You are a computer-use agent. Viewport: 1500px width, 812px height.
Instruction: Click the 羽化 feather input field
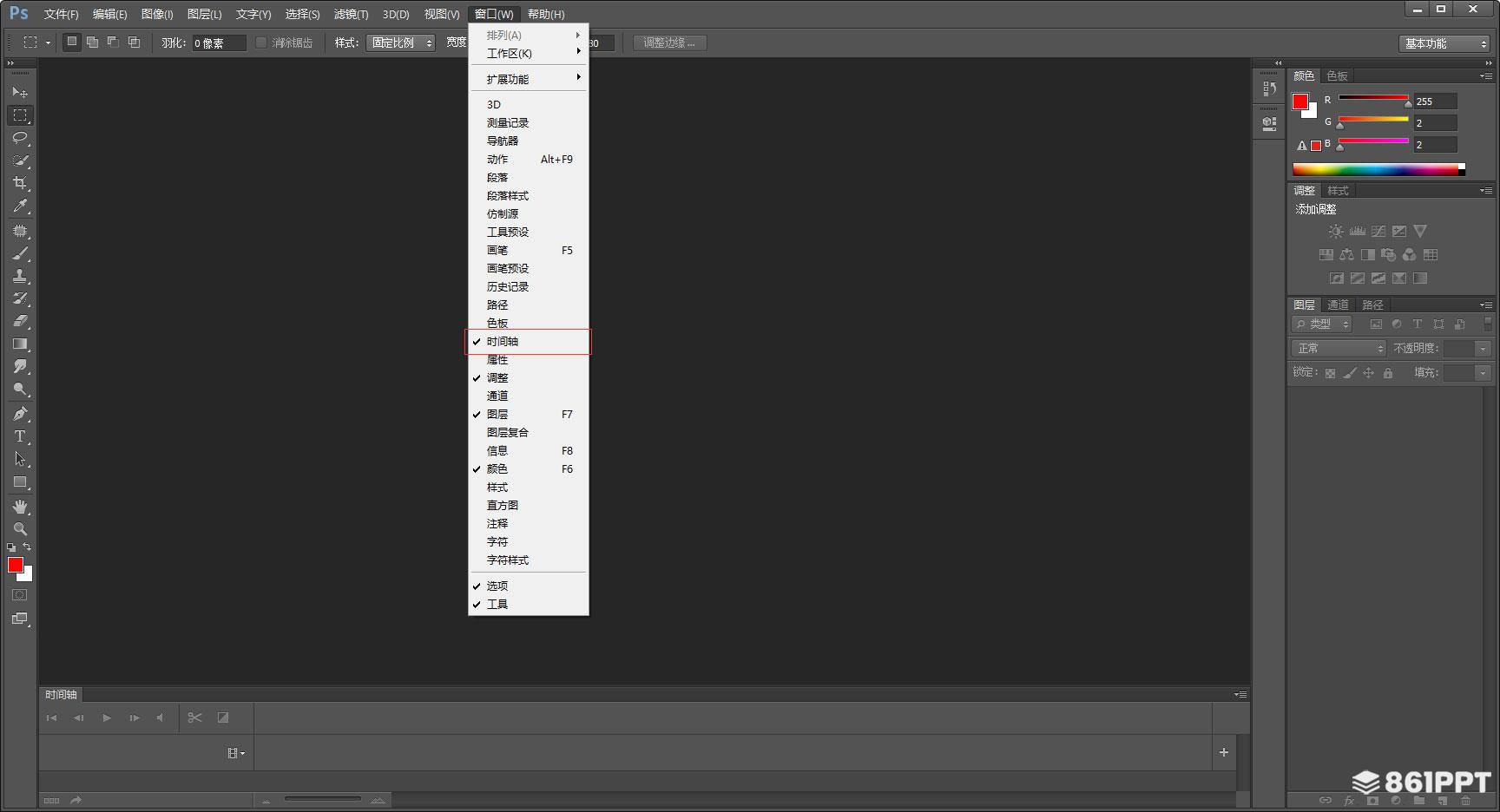pyautogui.click(x=218, y=43)
